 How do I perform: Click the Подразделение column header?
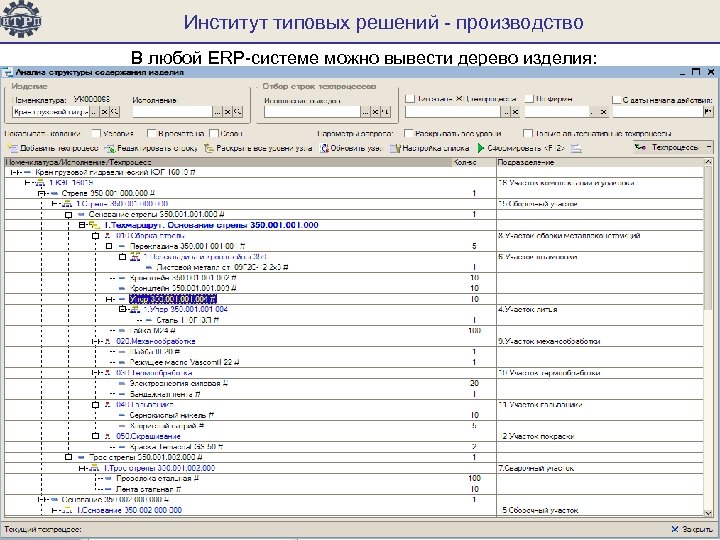(x=600, y=162)
